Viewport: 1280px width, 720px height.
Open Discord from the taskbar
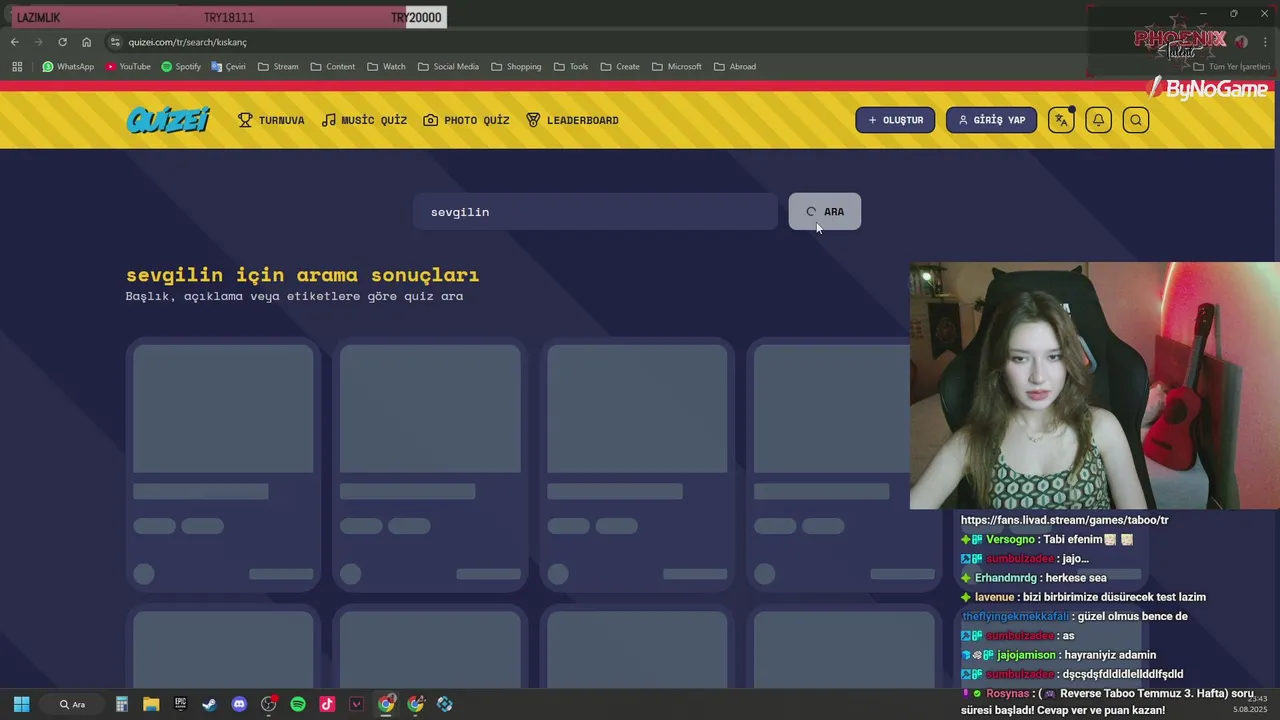(239, 704)
